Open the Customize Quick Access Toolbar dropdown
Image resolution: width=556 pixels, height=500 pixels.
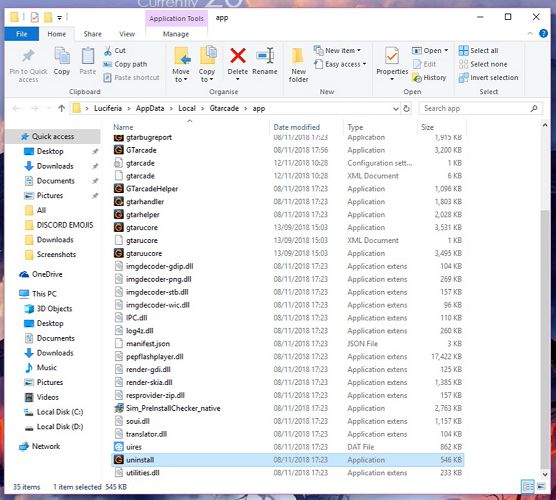(59, 17)
